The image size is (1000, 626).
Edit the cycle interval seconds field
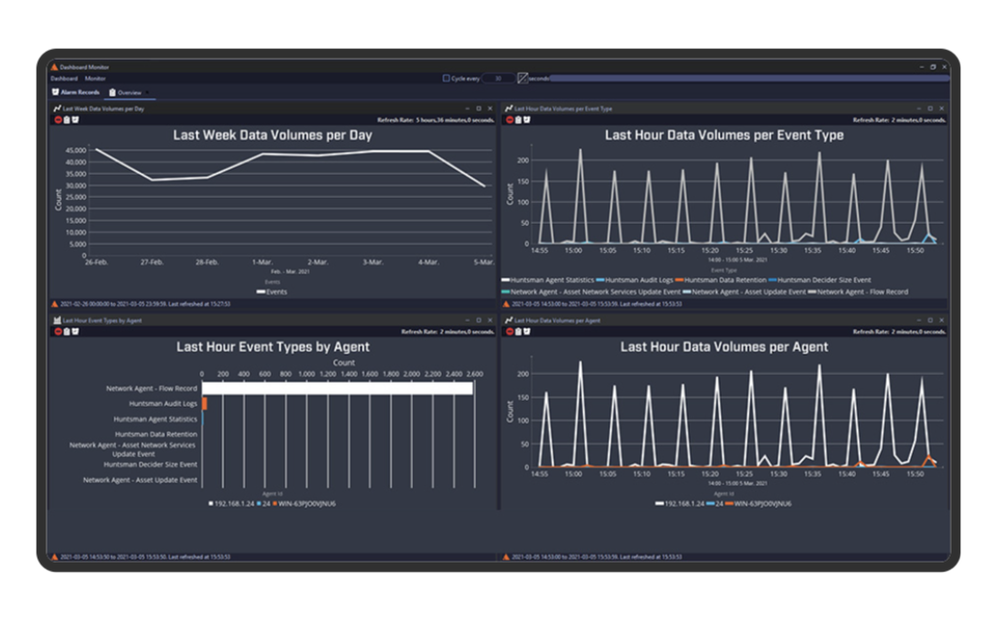[x=498, y=78]
